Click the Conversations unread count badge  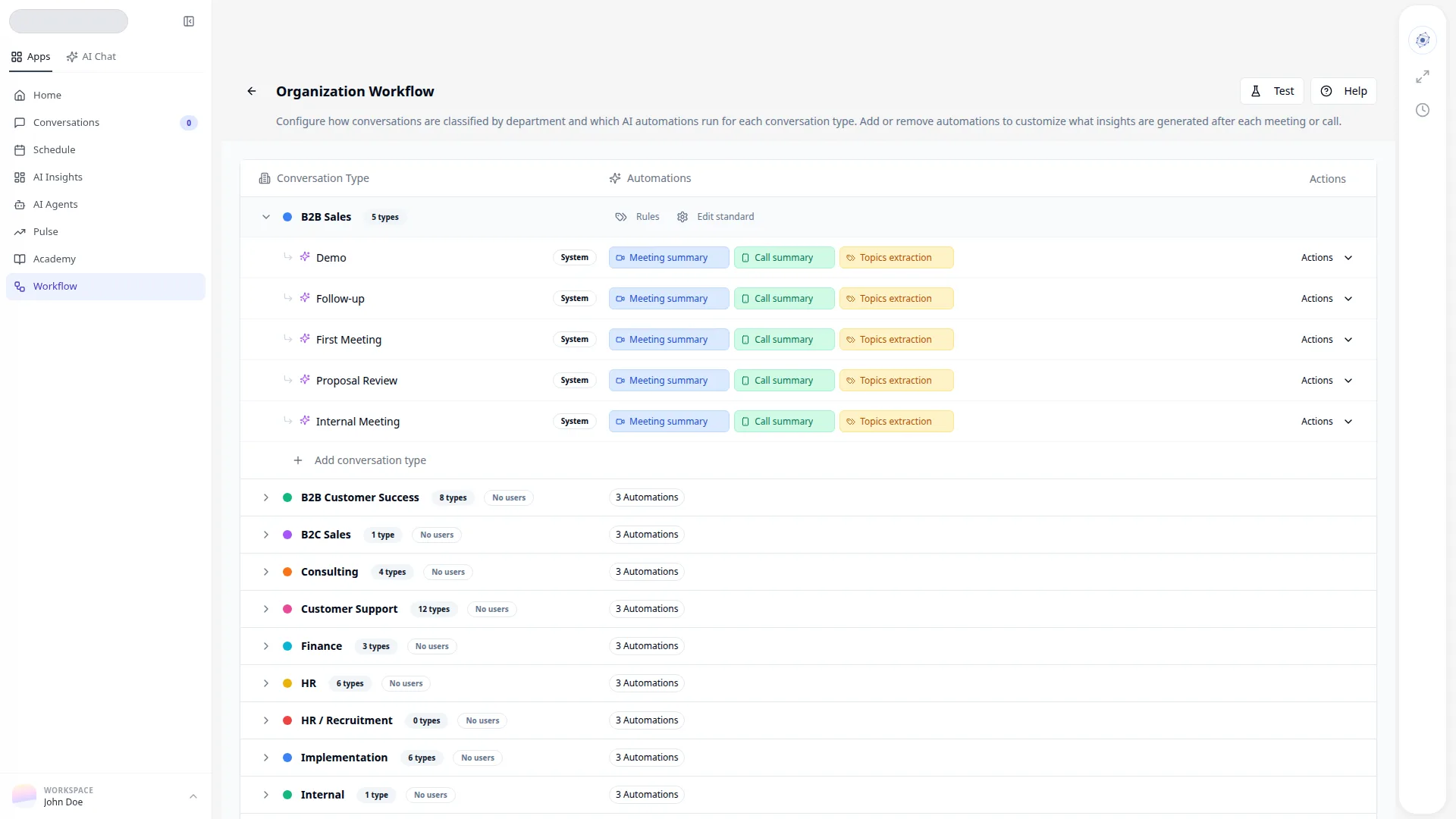(x=189, y=123)
